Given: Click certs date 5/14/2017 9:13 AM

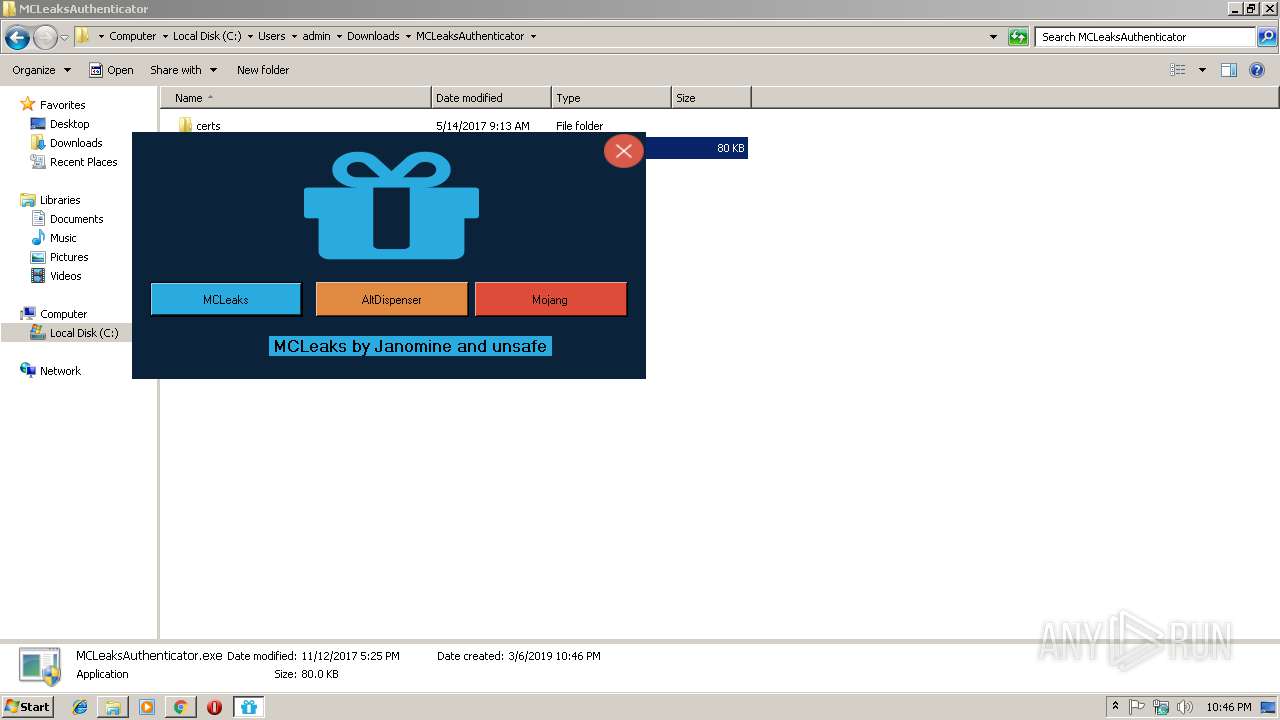Looking at the screenshot, I should pos(483,126).
